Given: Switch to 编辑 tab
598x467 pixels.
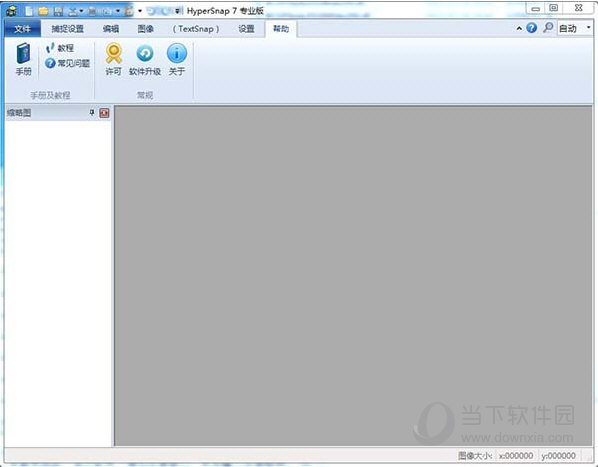Looking at the screenshot, I should [x=111, y=29].
